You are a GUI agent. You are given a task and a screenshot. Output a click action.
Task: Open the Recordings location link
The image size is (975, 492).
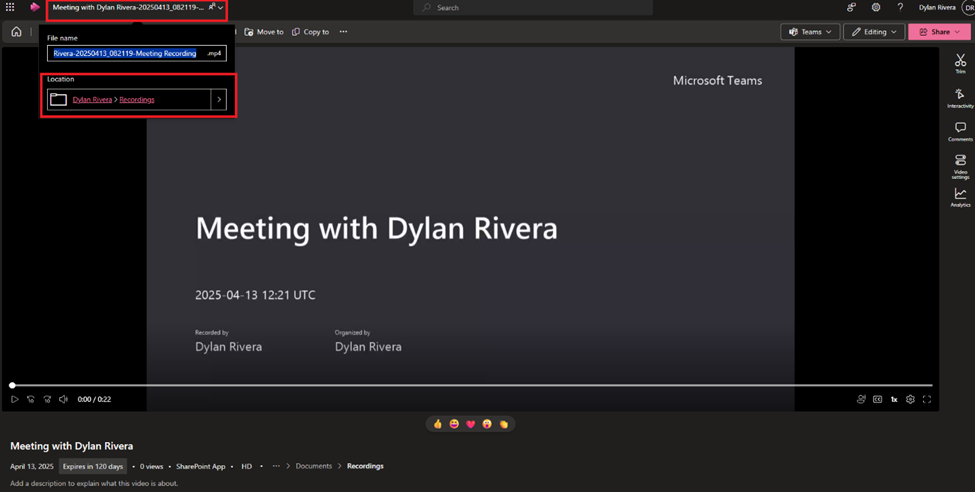click(x=137, y=100)
